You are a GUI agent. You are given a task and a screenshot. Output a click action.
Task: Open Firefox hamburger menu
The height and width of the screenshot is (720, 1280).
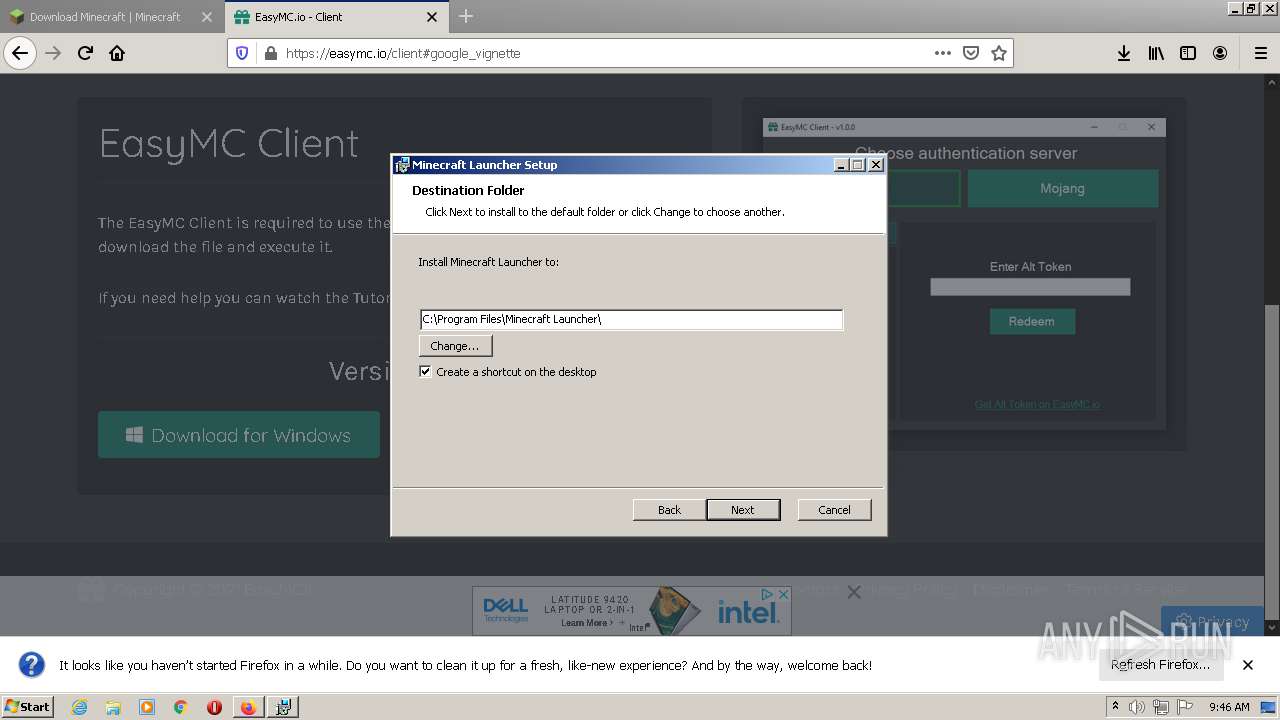click(x=1260, y=53)
